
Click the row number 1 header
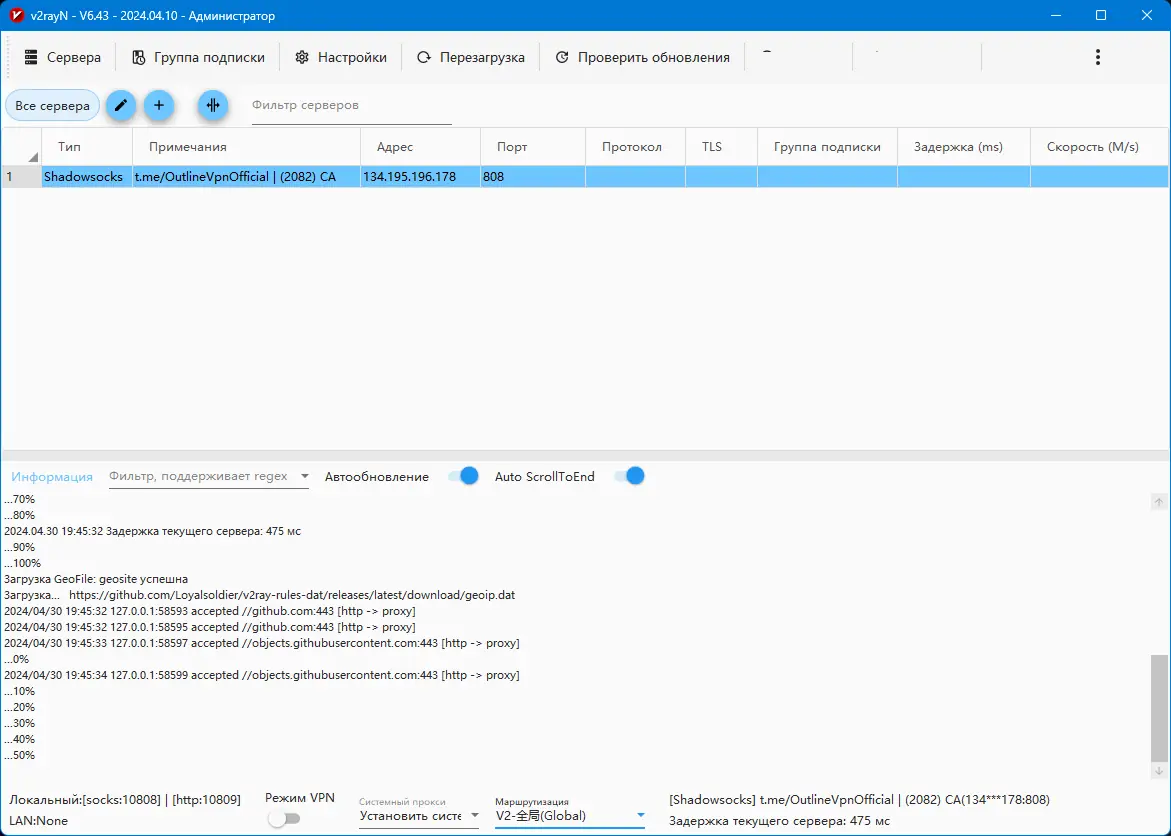22,177
